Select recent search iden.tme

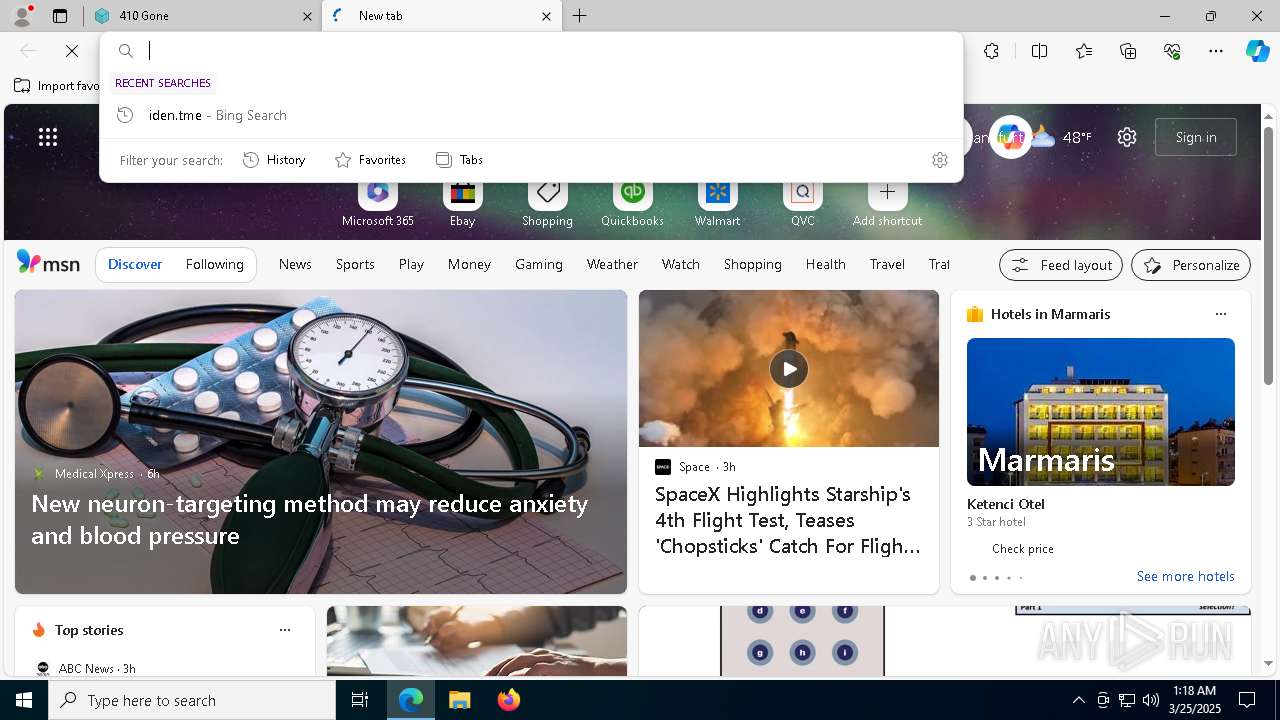click(x=531, y=115)
